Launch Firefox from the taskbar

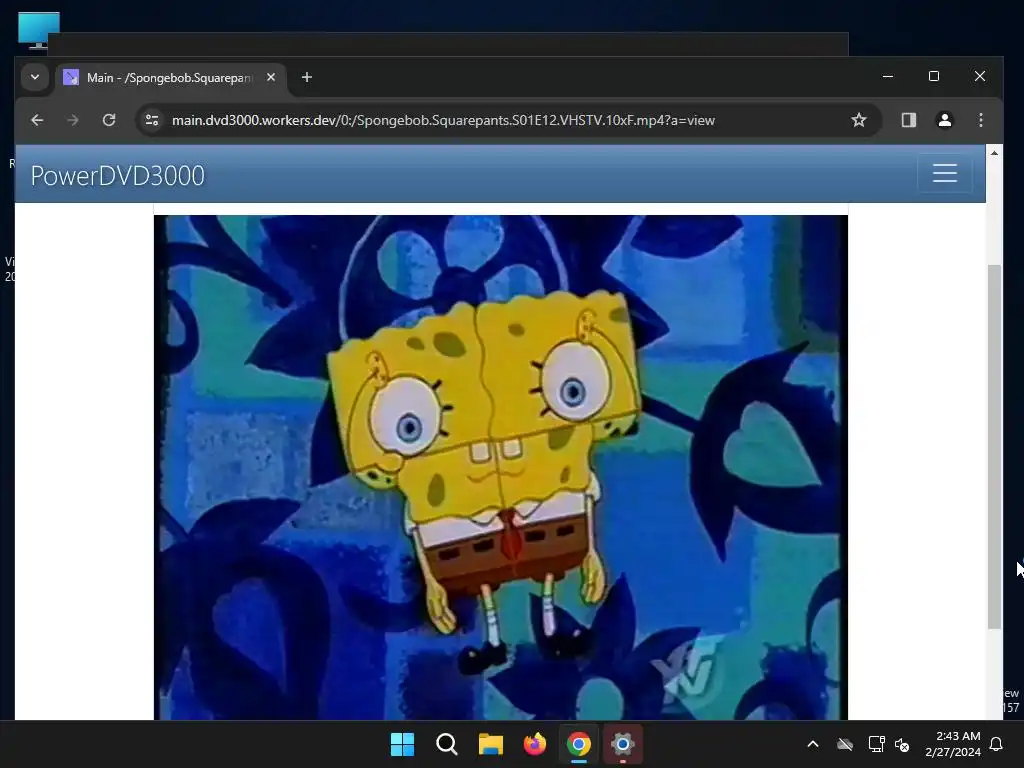[x=535, y=744]
